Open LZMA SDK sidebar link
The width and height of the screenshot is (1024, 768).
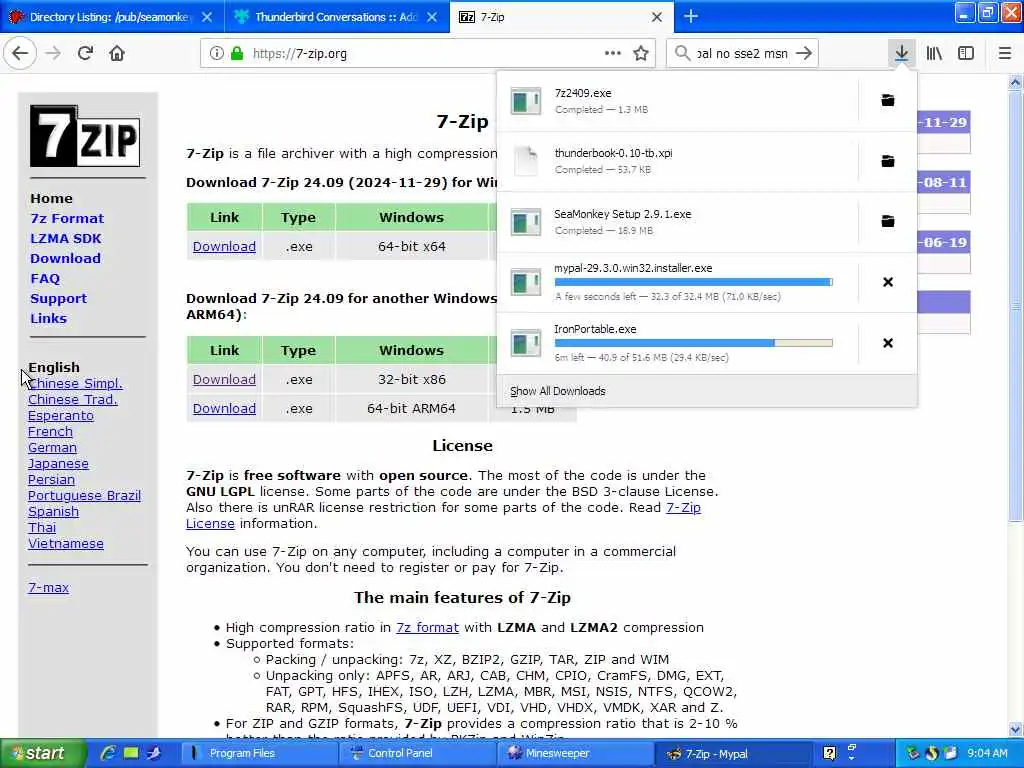[65, 239]
